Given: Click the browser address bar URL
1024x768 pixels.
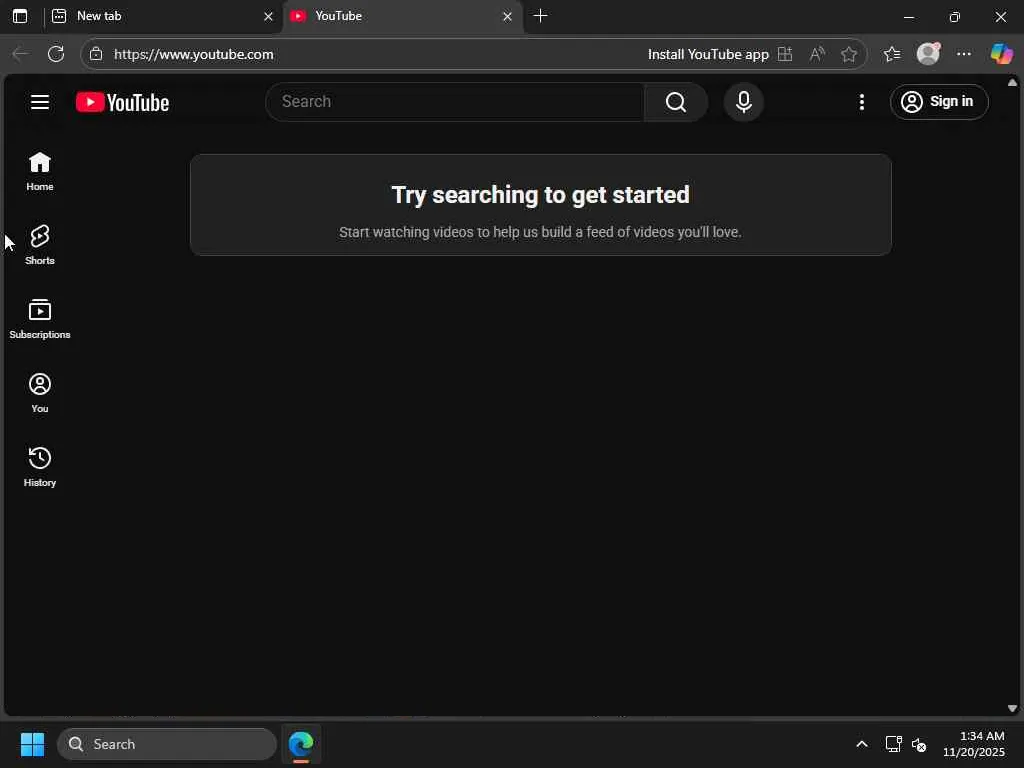Looking at the screenshot, I should (193, 54).
